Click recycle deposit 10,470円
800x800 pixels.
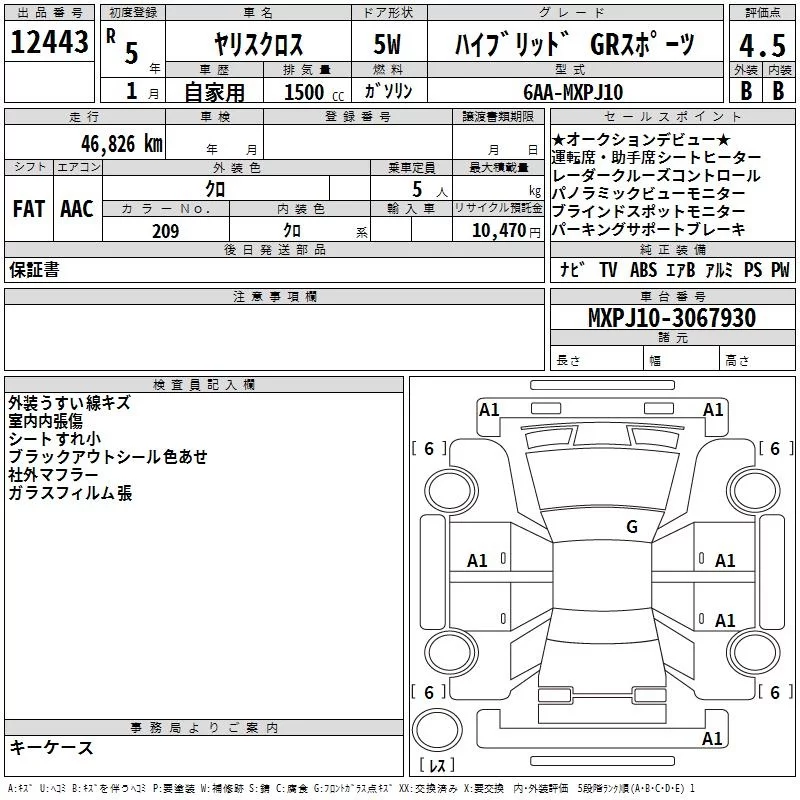point(506,231)
